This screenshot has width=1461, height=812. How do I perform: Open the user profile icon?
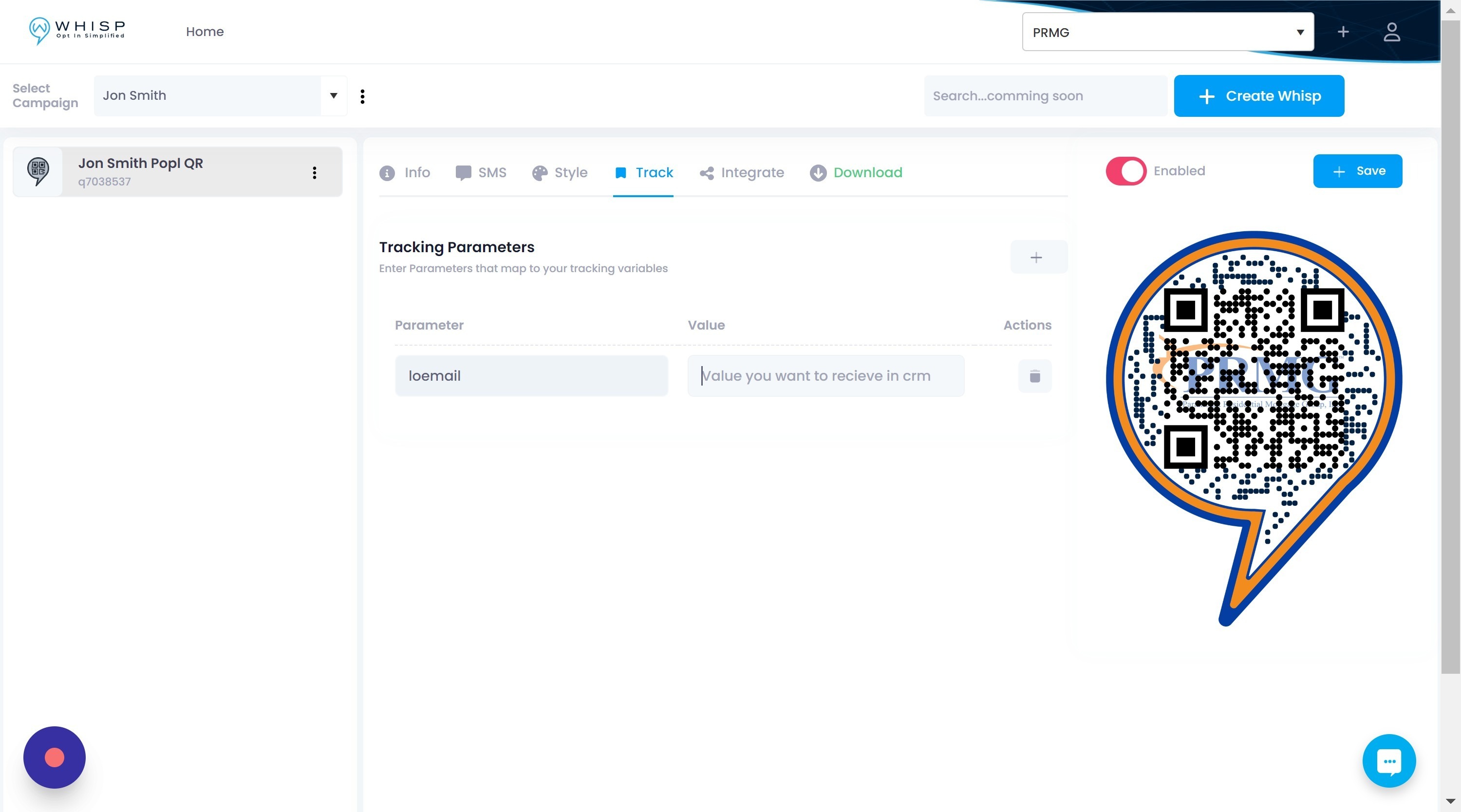(x=1392, y=32)
